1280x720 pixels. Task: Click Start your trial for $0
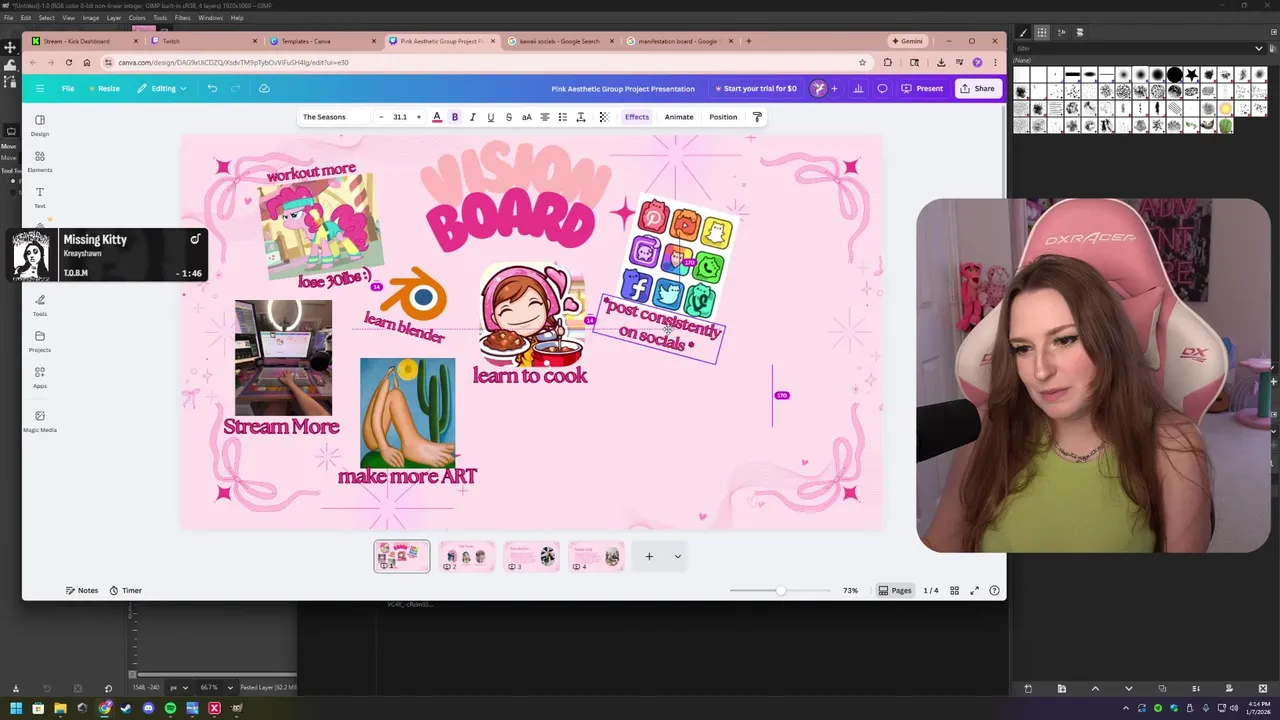tap(756, 88)
